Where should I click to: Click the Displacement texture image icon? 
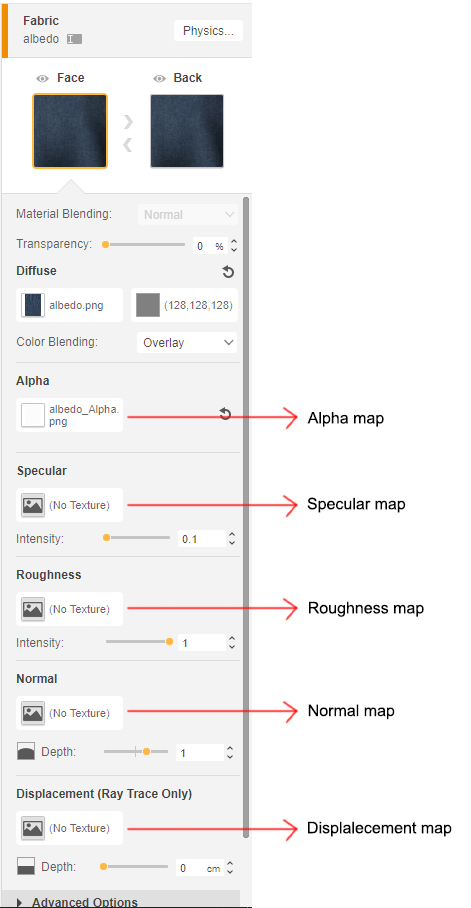point(33,828)
